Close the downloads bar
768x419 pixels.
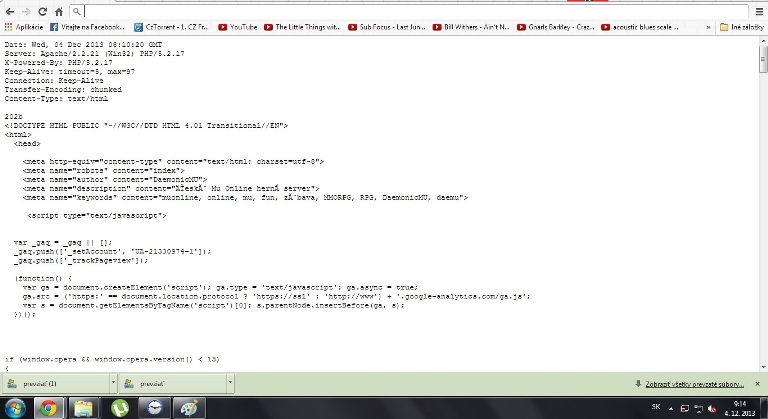758,383
